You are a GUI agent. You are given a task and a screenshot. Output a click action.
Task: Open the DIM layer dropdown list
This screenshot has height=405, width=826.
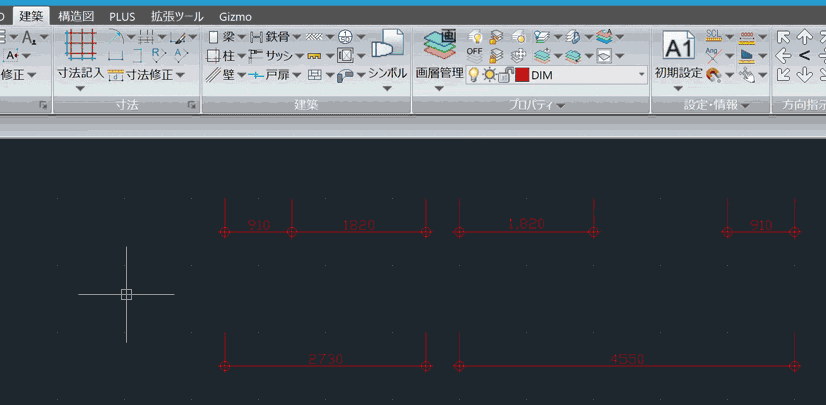642,75
